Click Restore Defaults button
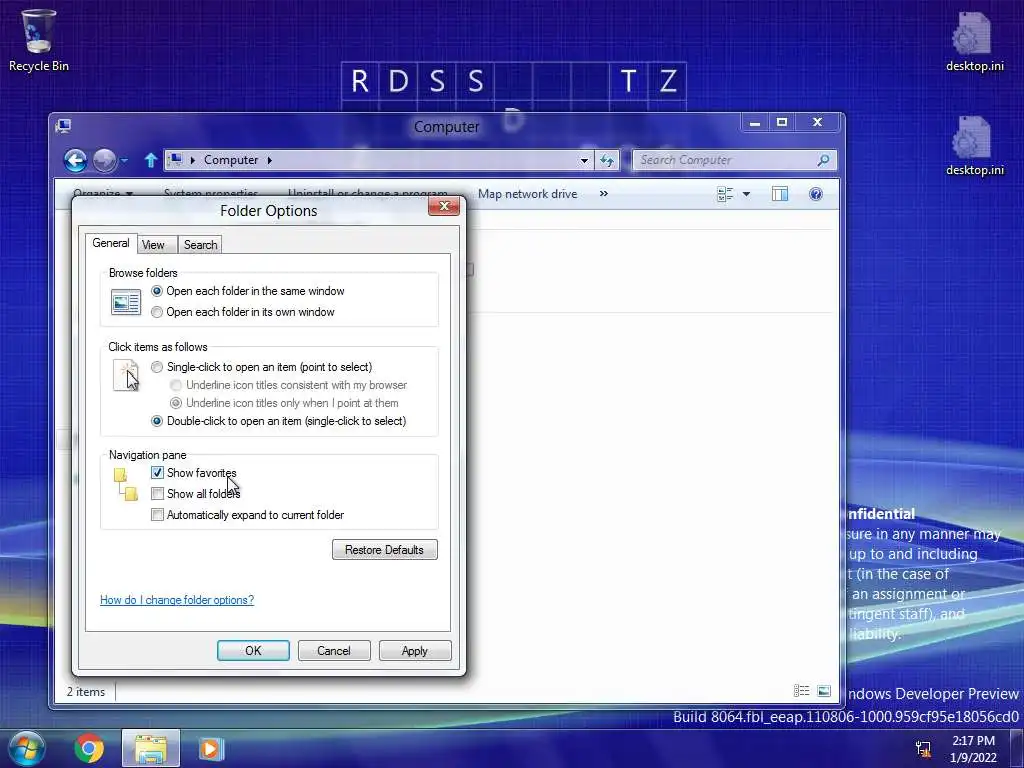Image resolution: width=1024 pixels, height=768 pixels. tap(385, 550)
